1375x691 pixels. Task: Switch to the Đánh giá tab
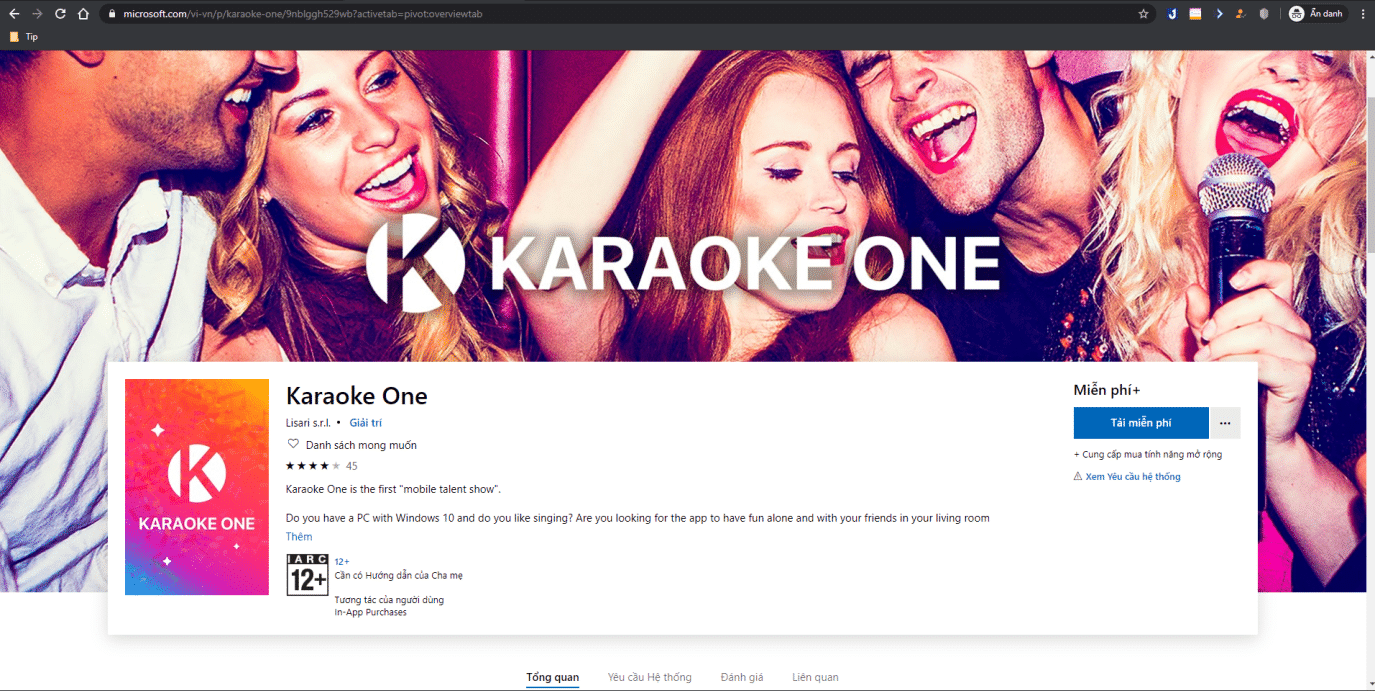(742, 678)
